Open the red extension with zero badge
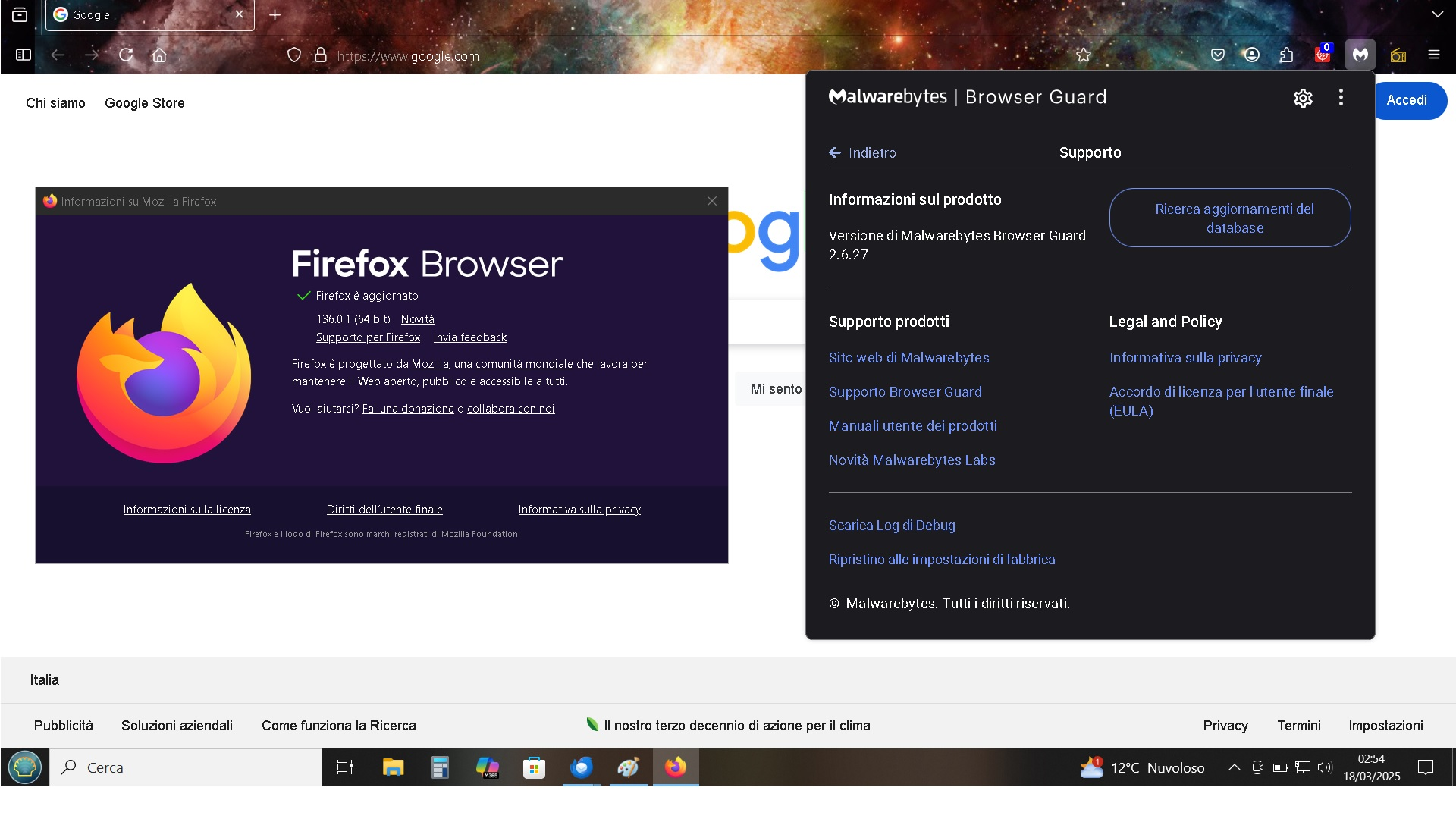This screenshot has width=1456, height=819. 1323,54
